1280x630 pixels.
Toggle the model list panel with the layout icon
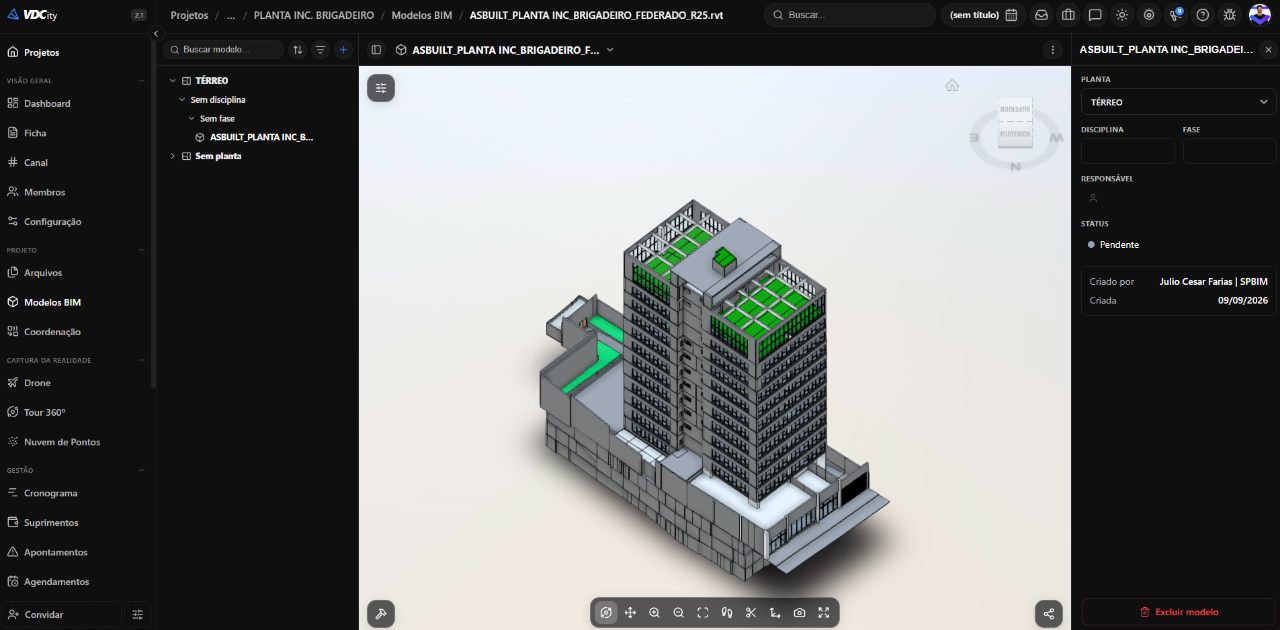point(376,49)
